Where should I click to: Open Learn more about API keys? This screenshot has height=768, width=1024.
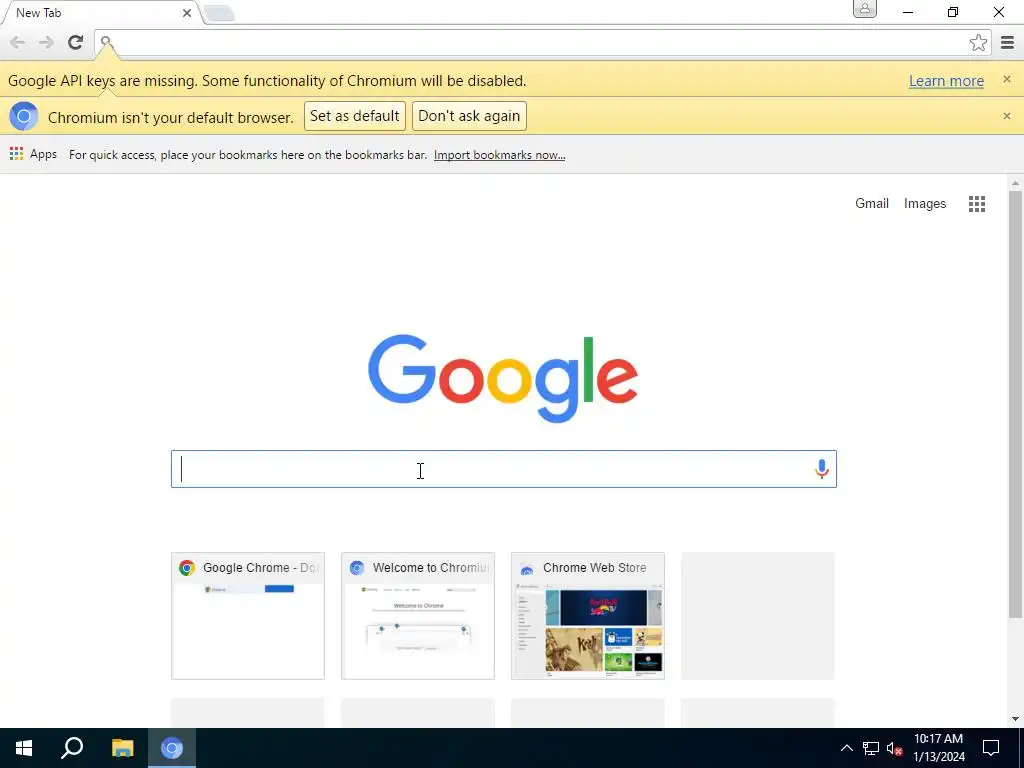click(x=946, y=81)
